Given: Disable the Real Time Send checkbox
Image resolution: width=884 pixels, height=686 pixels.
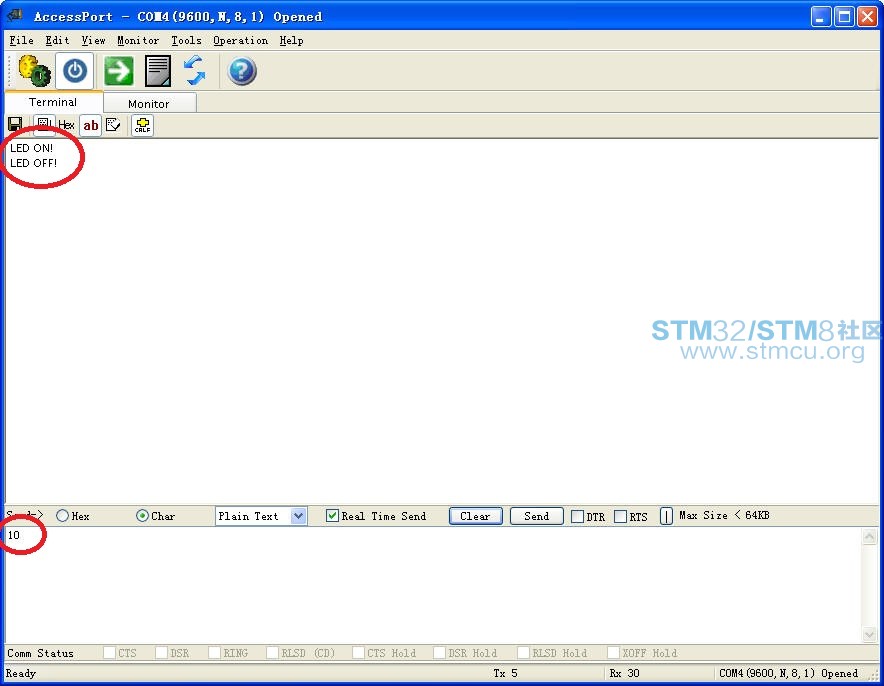Looking at the screenshot, I should 331,515.
